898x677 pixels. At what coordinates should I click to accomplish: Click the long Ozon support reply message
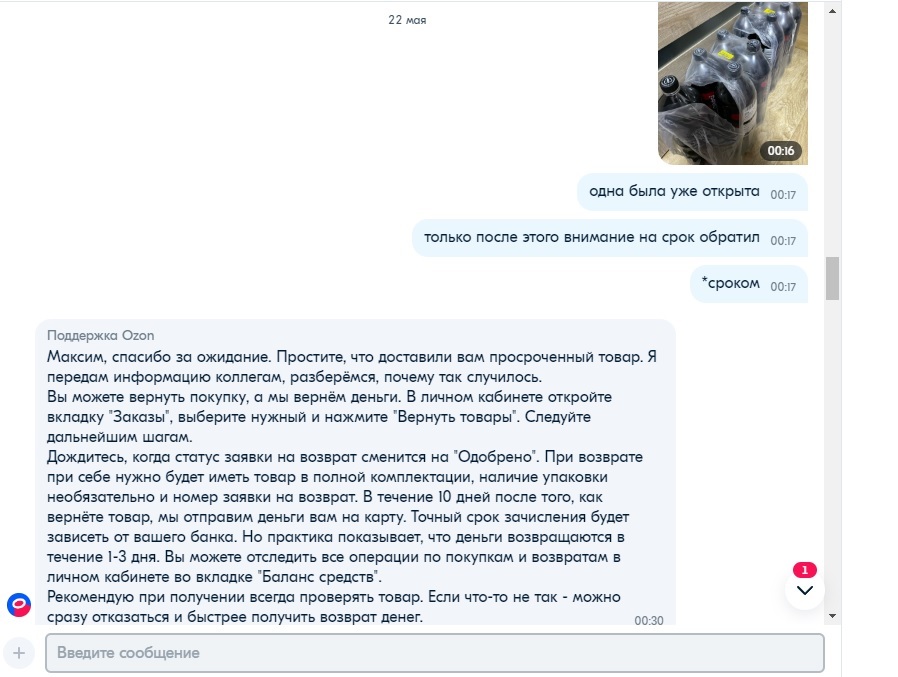355,472
